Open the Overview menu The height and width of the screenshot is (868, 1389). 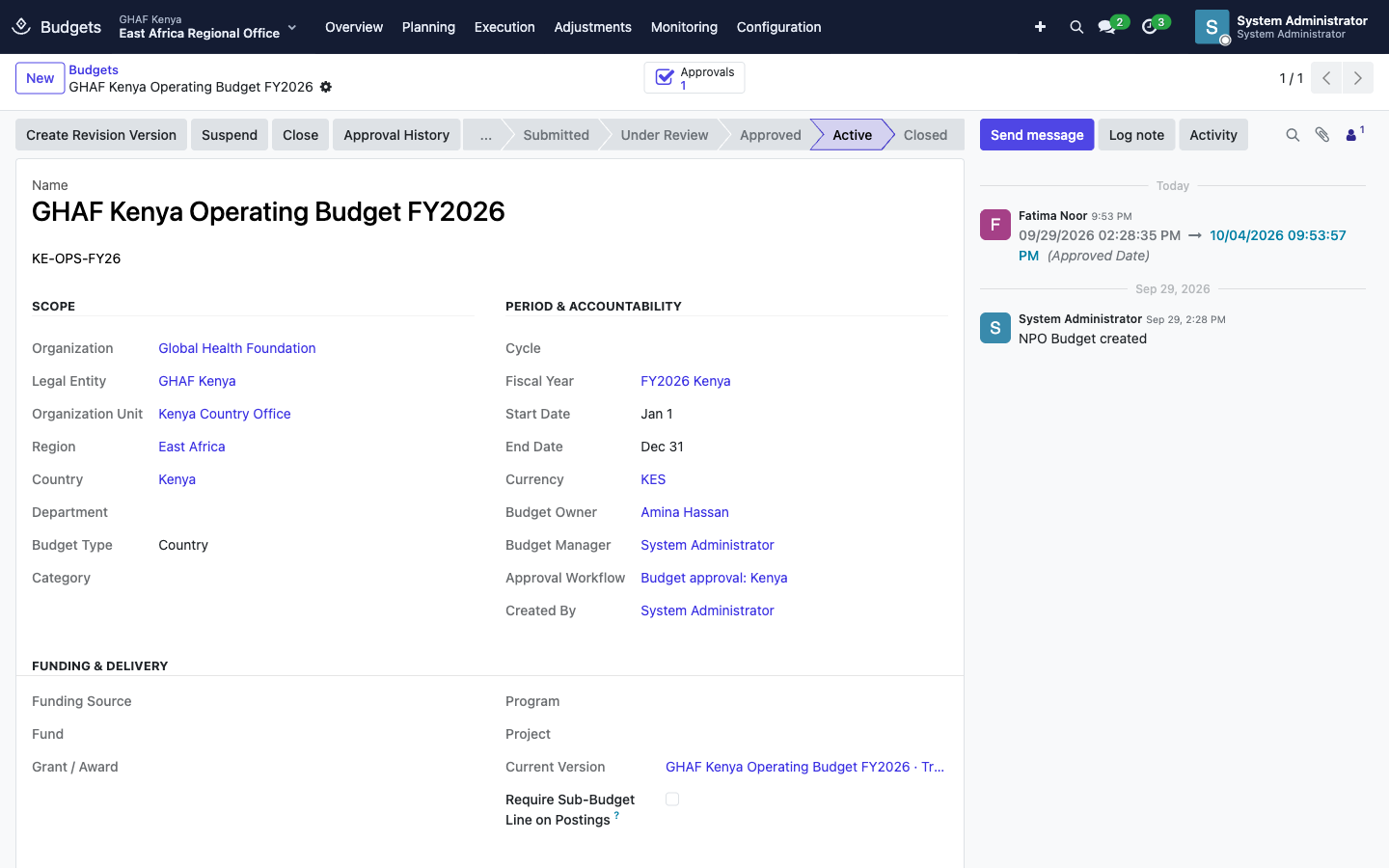(x=354, y=27)
